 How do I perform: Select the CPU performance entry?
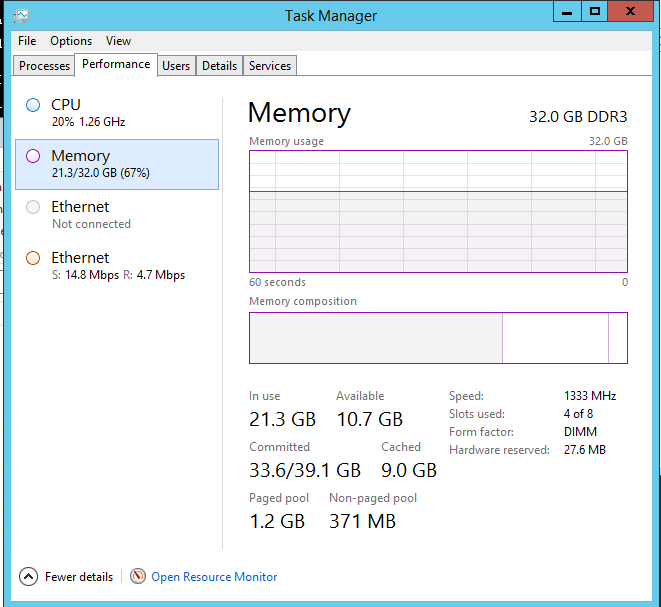117,112
